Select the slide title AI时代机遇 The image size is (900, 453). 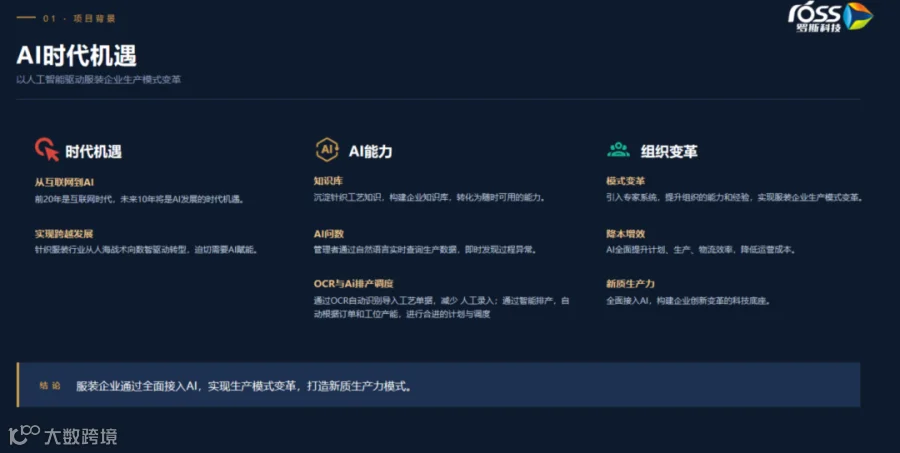tap(76, 56)
